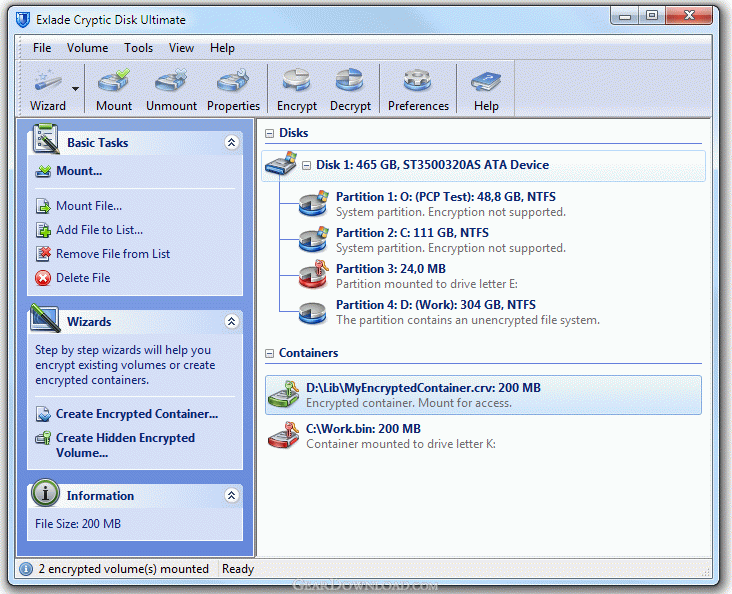Click 'Partition mounted to drive letter E:' text
The height and width of the screenshot is (594, 732).
[x=427, y=284]
